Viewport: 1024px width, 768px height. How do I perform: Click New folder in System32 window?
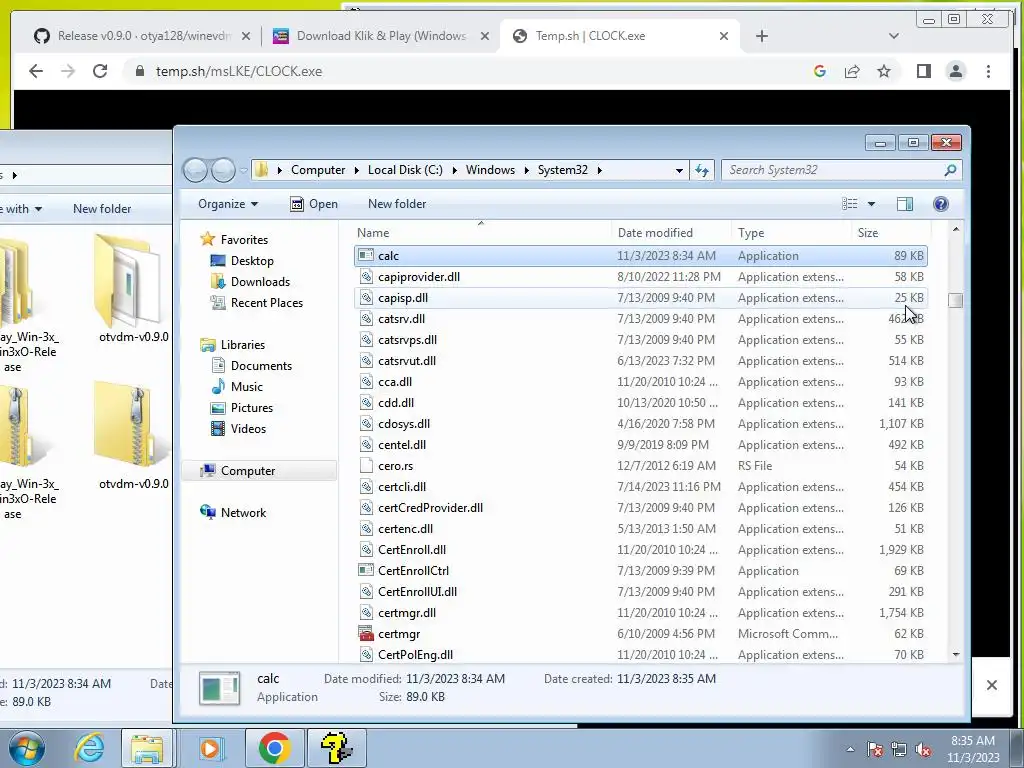point(397,204)
